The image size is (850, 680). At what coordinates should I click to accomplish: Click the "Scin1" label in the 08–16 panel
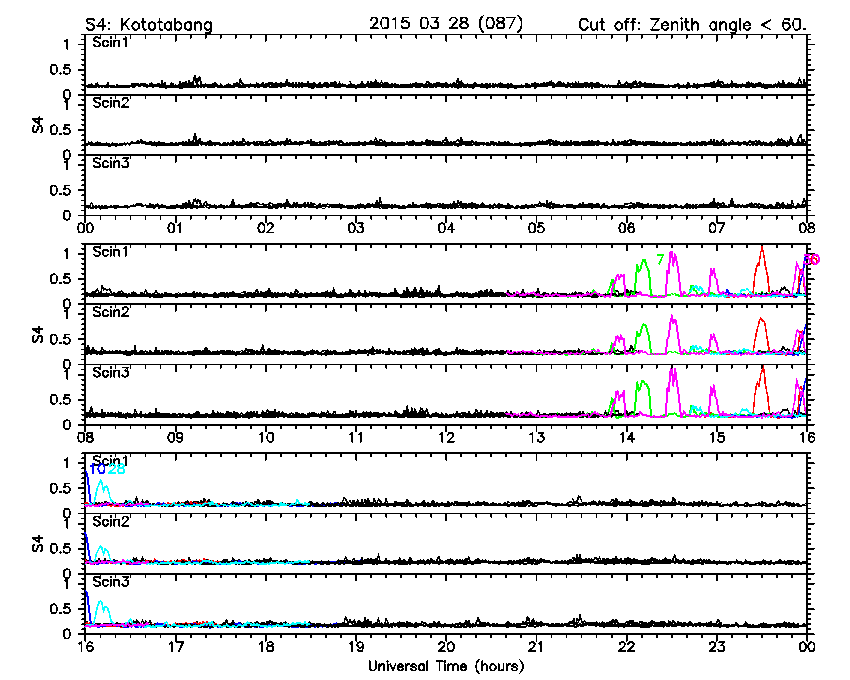pos(111,252)
